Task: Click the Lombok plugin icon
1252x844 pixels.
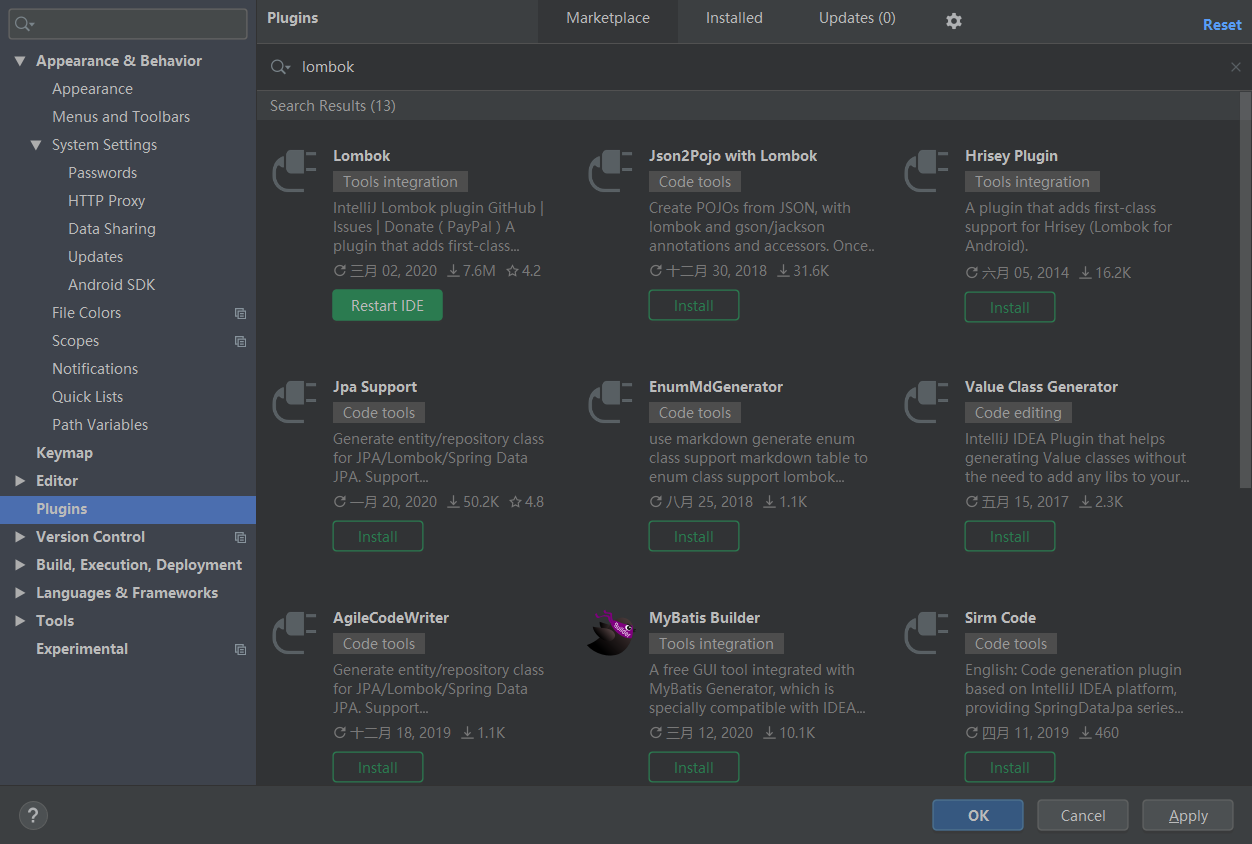Action: [x=295, y=170]
